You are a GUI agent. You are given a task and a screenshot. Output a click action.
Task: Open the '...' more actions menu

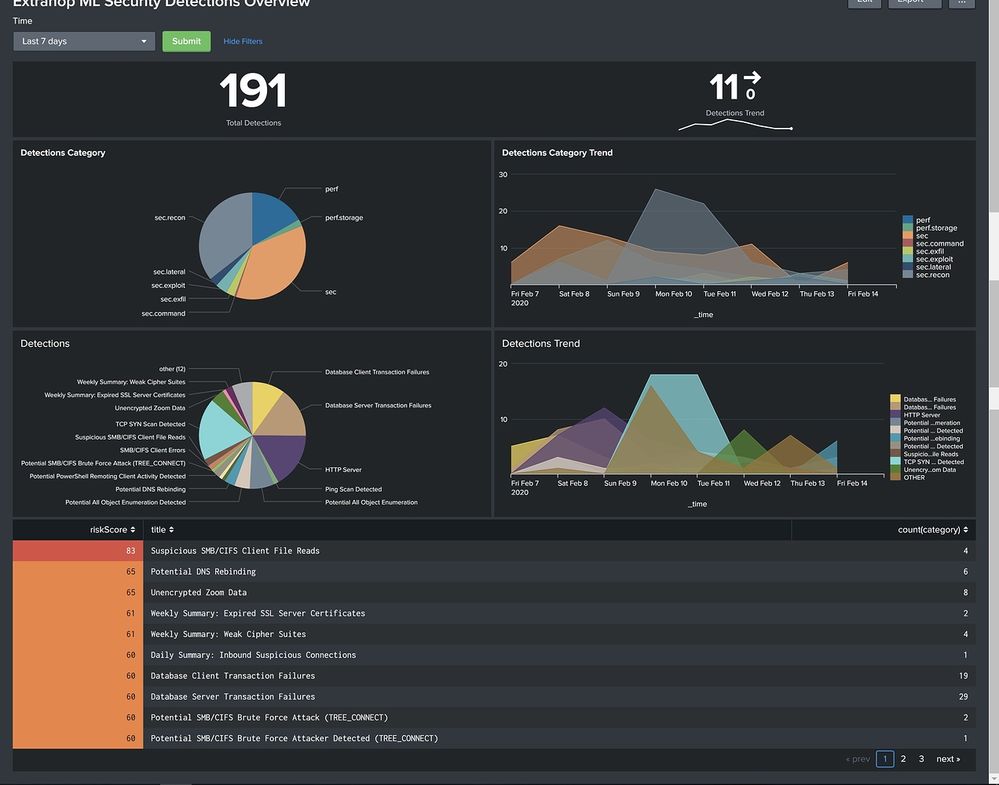(961, 2)
